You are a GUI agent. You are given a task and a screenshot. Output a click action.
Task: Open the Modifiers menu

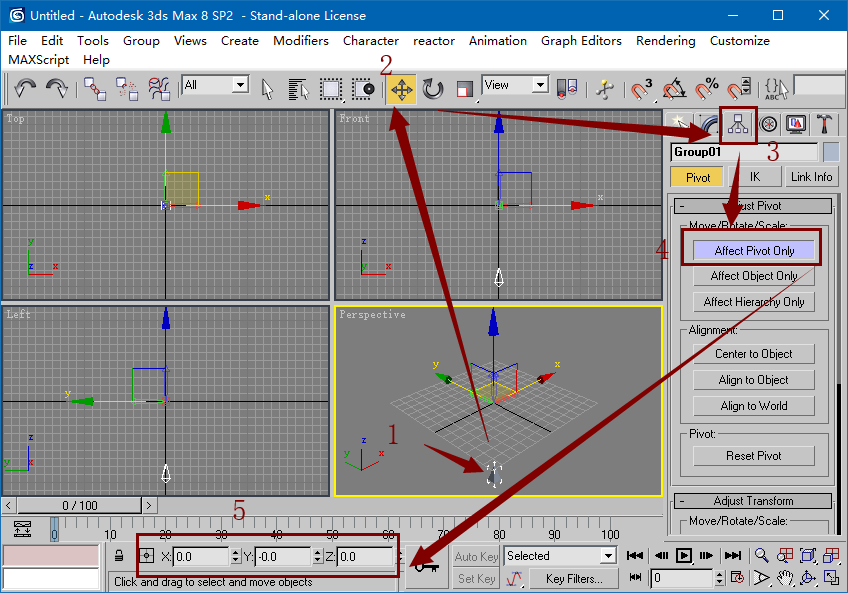coord(301,41)
